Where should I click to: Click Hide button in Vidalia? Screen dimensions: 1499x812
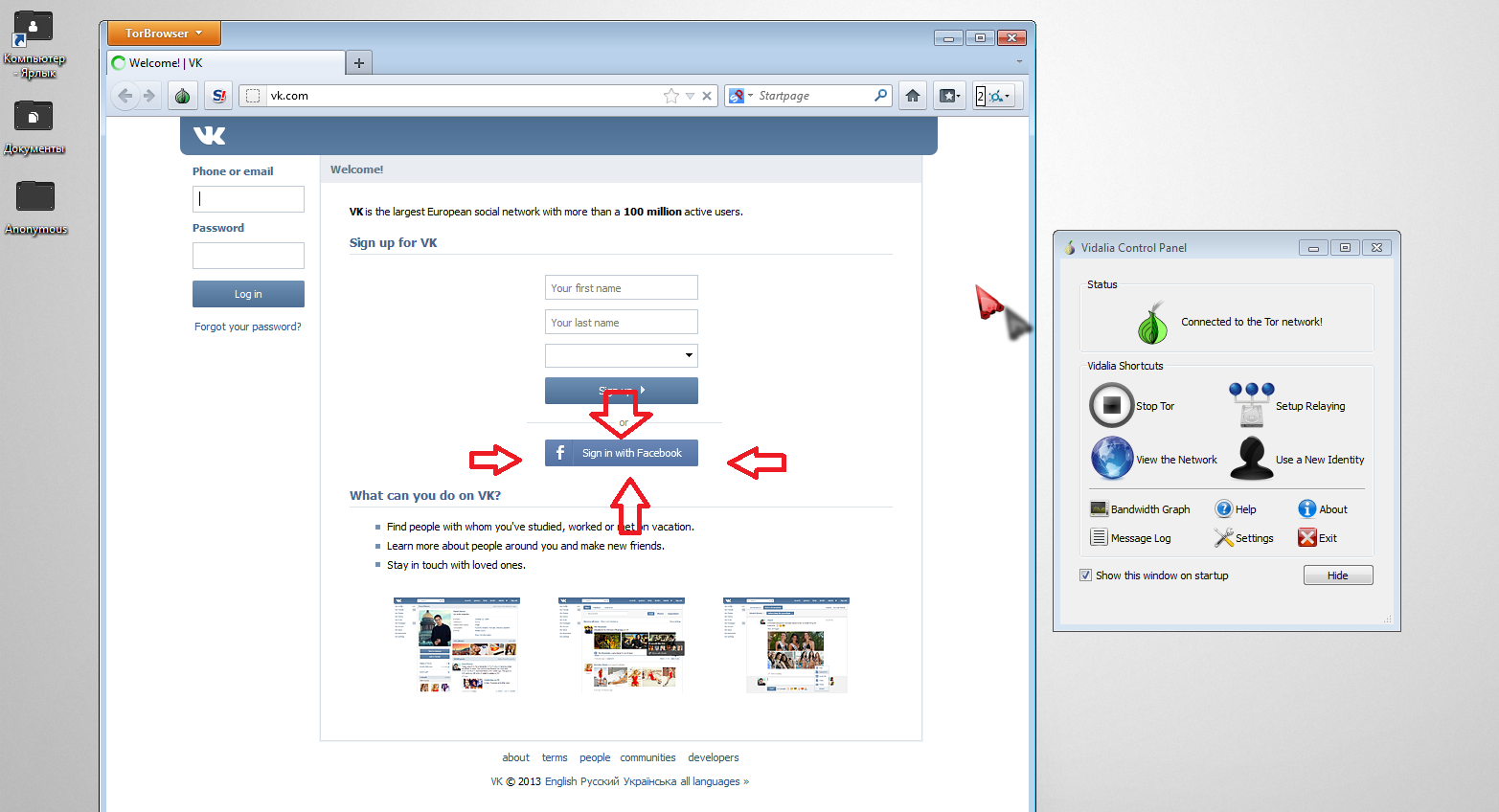click(x=1337, y=575)
